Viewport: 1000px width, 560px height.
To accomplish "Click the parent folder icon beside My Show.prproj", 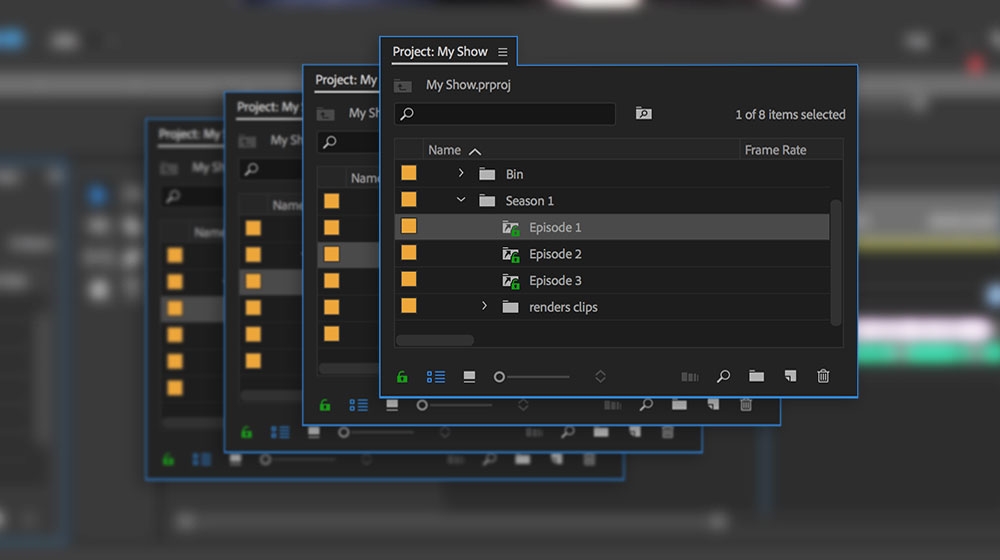I will click(x=402, y=85).
